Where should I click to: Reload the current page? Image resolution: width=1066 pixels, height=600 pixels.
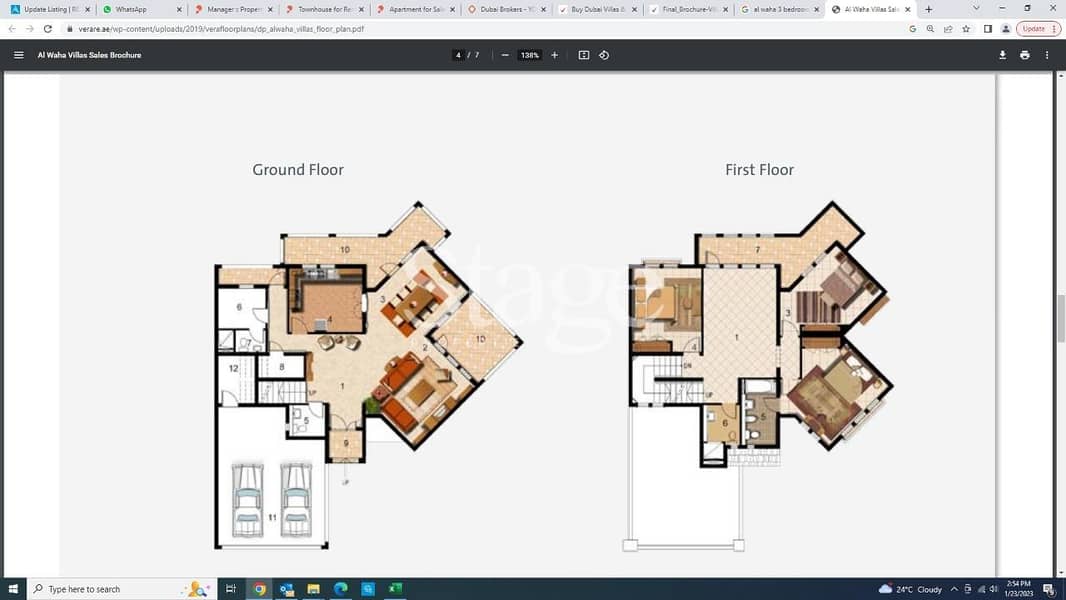tap(48, 29)
